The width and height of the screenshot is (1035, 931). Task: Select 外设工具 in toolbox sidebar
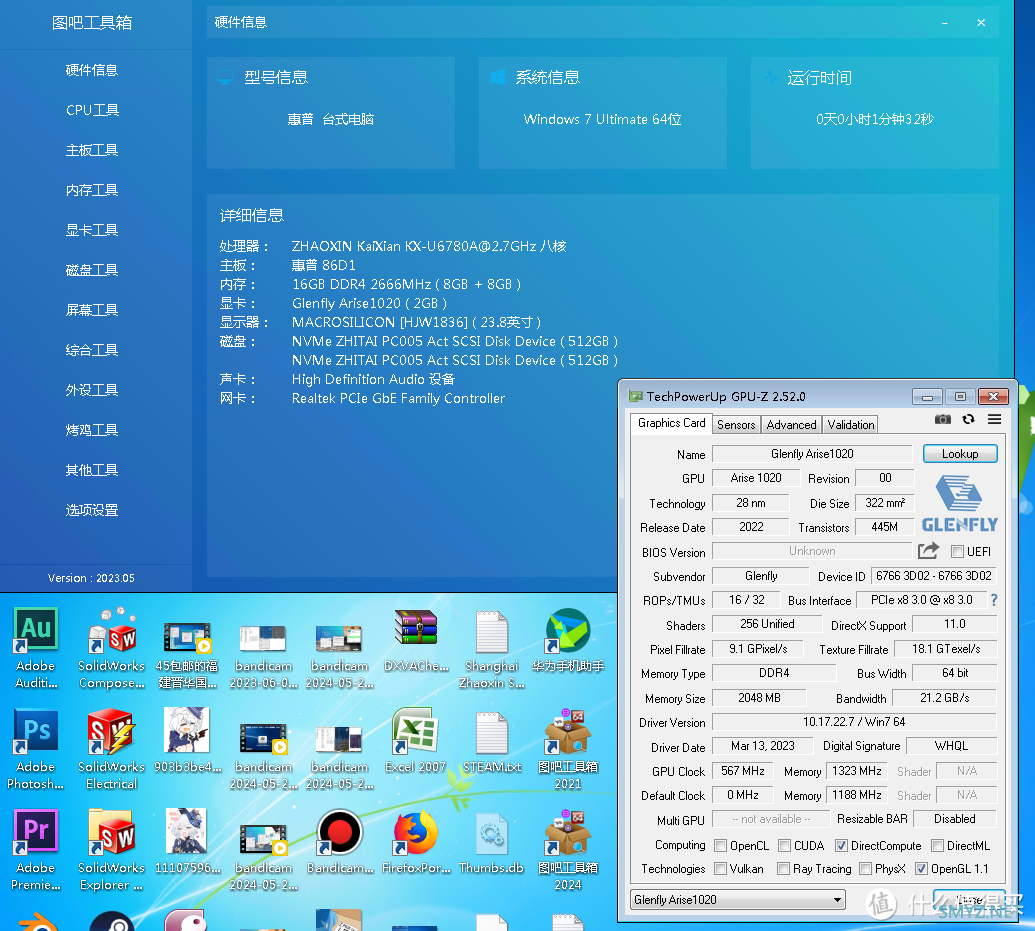[92, 390]
